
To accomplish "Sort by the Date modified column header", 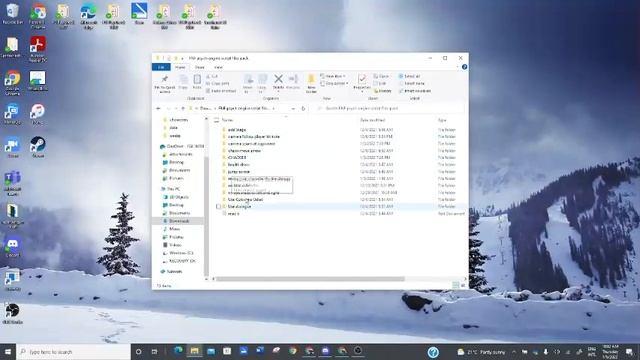I will (373, 120).
